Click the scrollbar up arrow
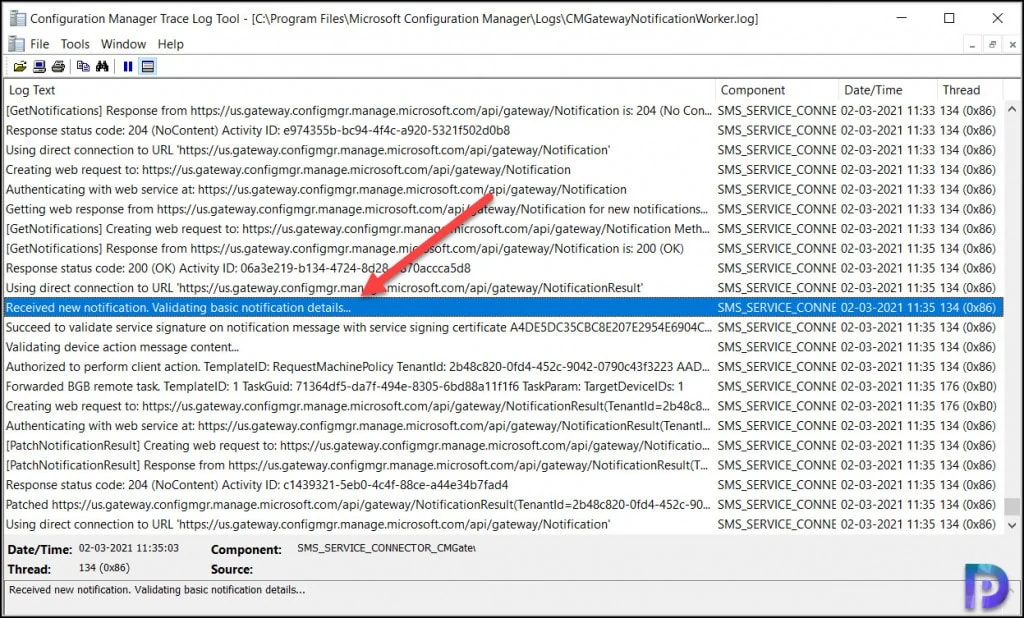 point(1012,109)
